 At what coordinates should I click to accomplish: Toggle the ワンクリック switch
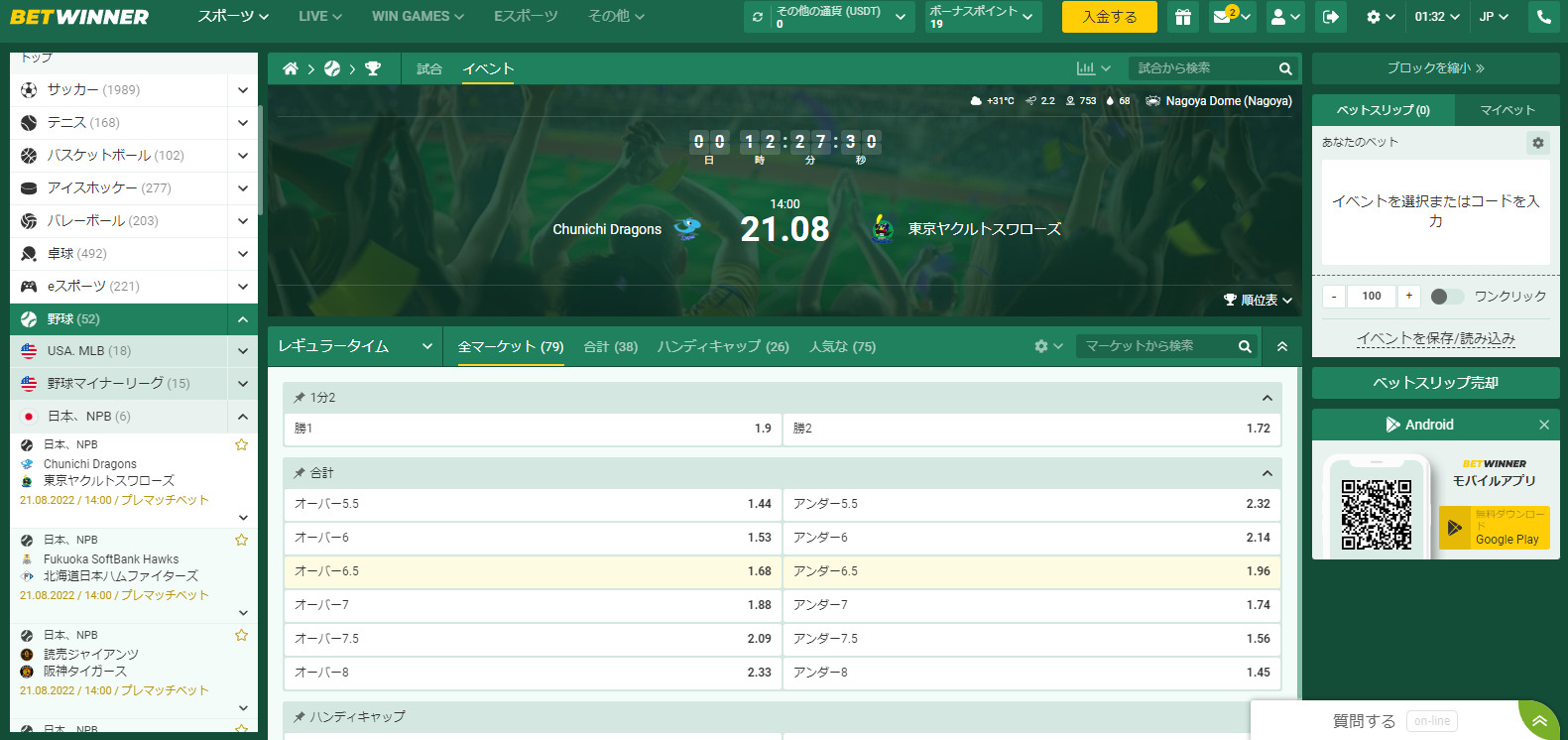click(1447, 297)
